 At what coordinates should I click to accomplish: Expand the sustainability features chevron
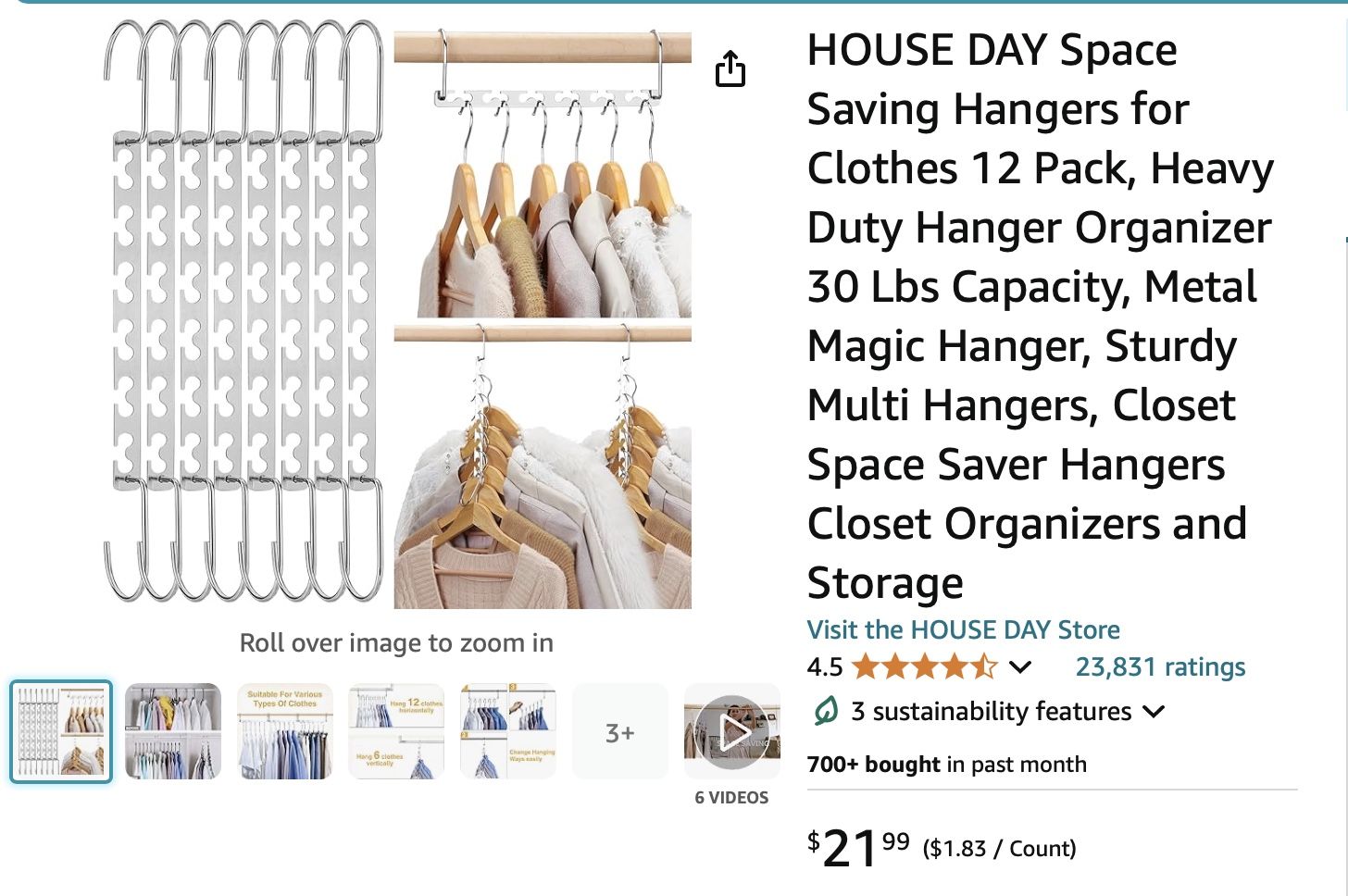click(1154, 712)
